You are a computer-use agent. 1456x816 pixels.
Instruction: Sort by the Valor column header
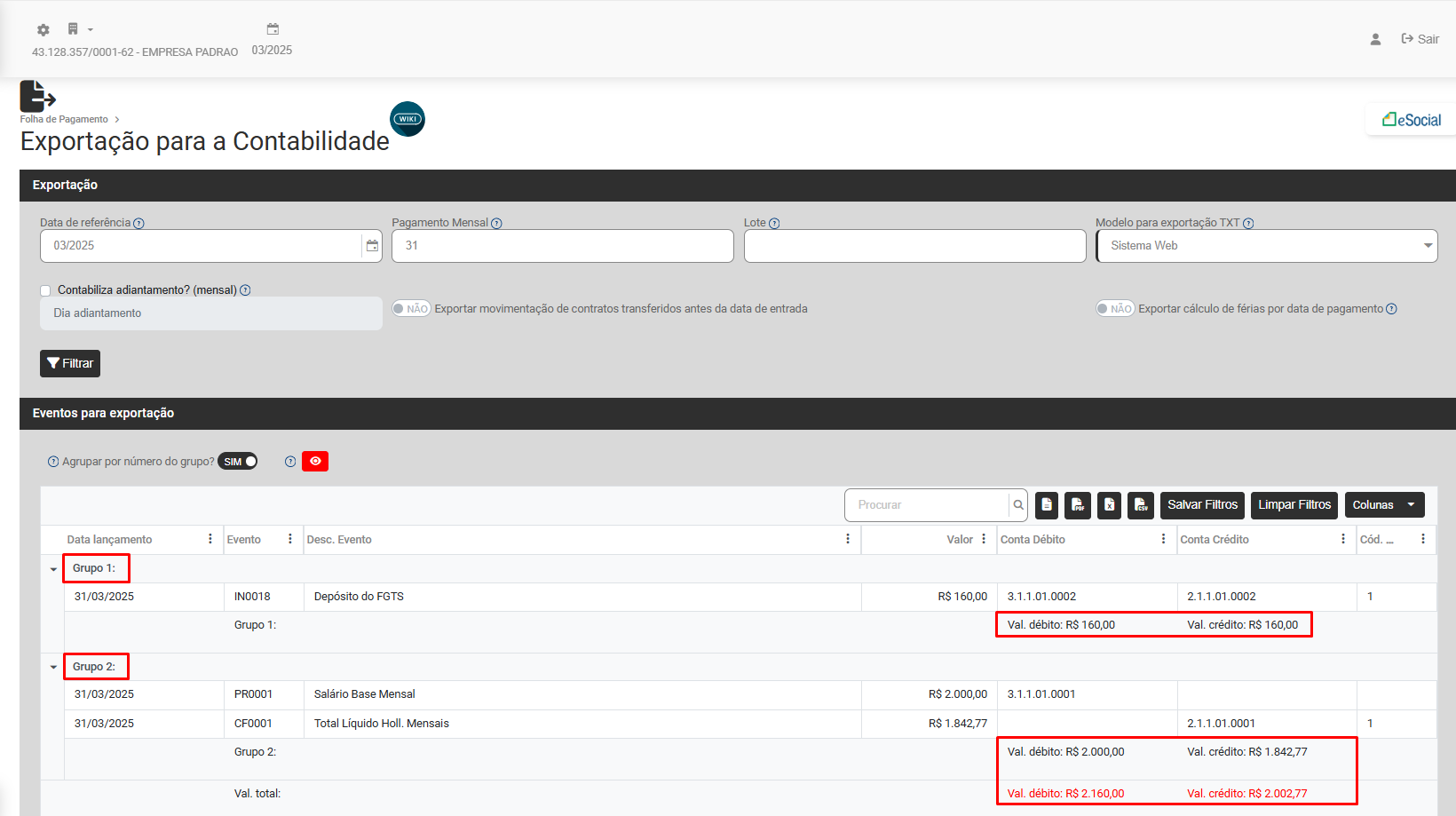coord(960,540)
